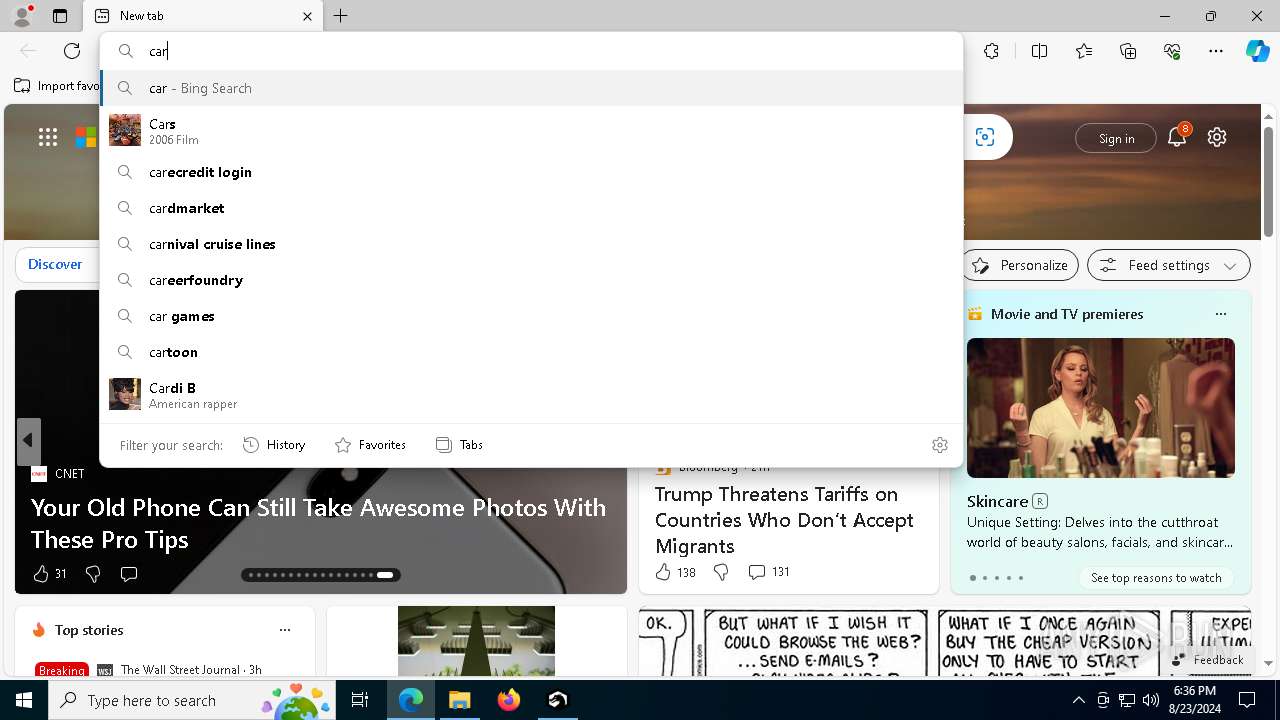Click the visual search camera icon
Screen dimensions: 1280x720
[985, 138]
